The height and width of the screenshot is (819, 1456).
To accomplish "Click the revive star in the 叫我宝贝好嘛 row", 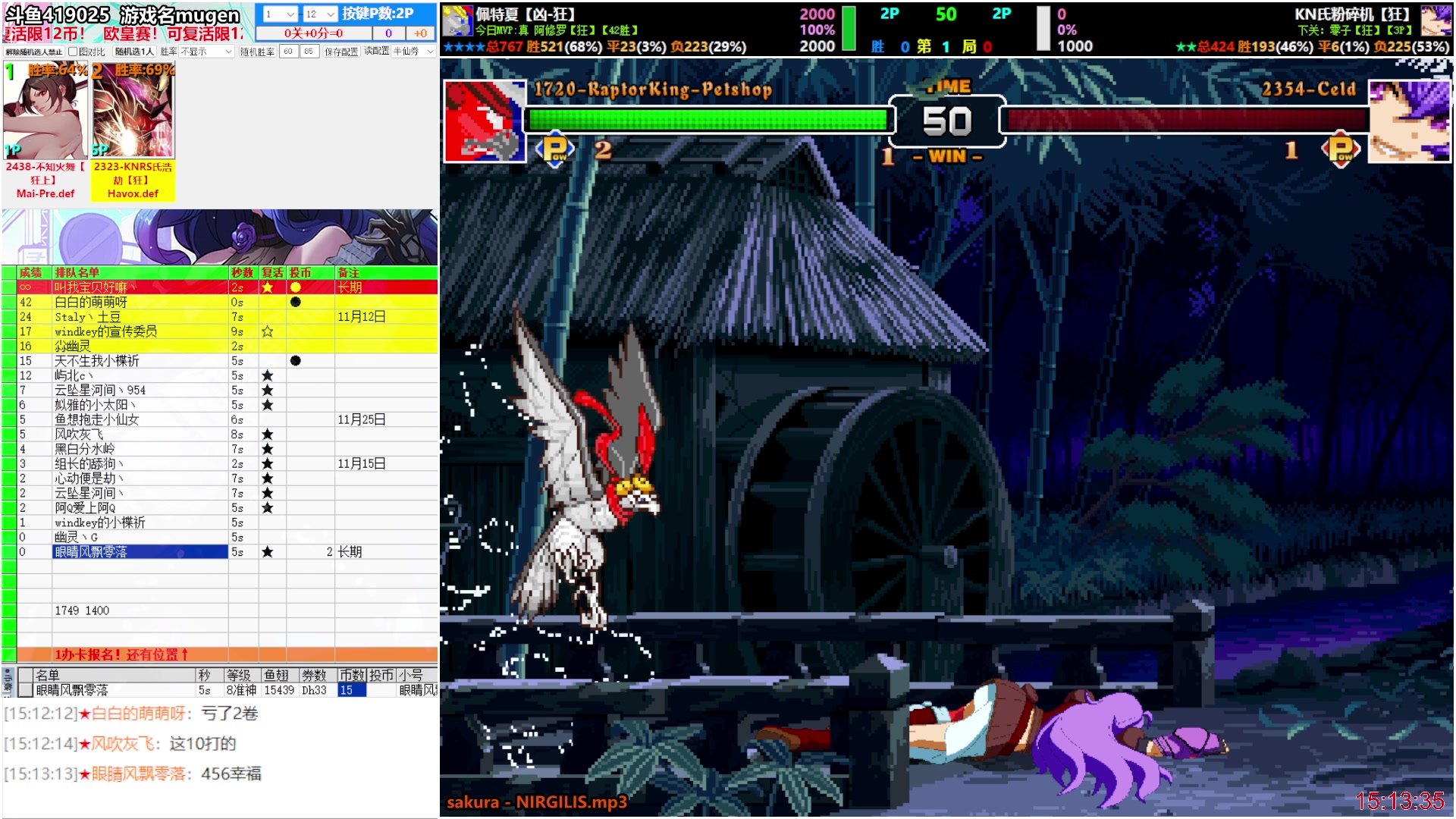I will (268, 287).
